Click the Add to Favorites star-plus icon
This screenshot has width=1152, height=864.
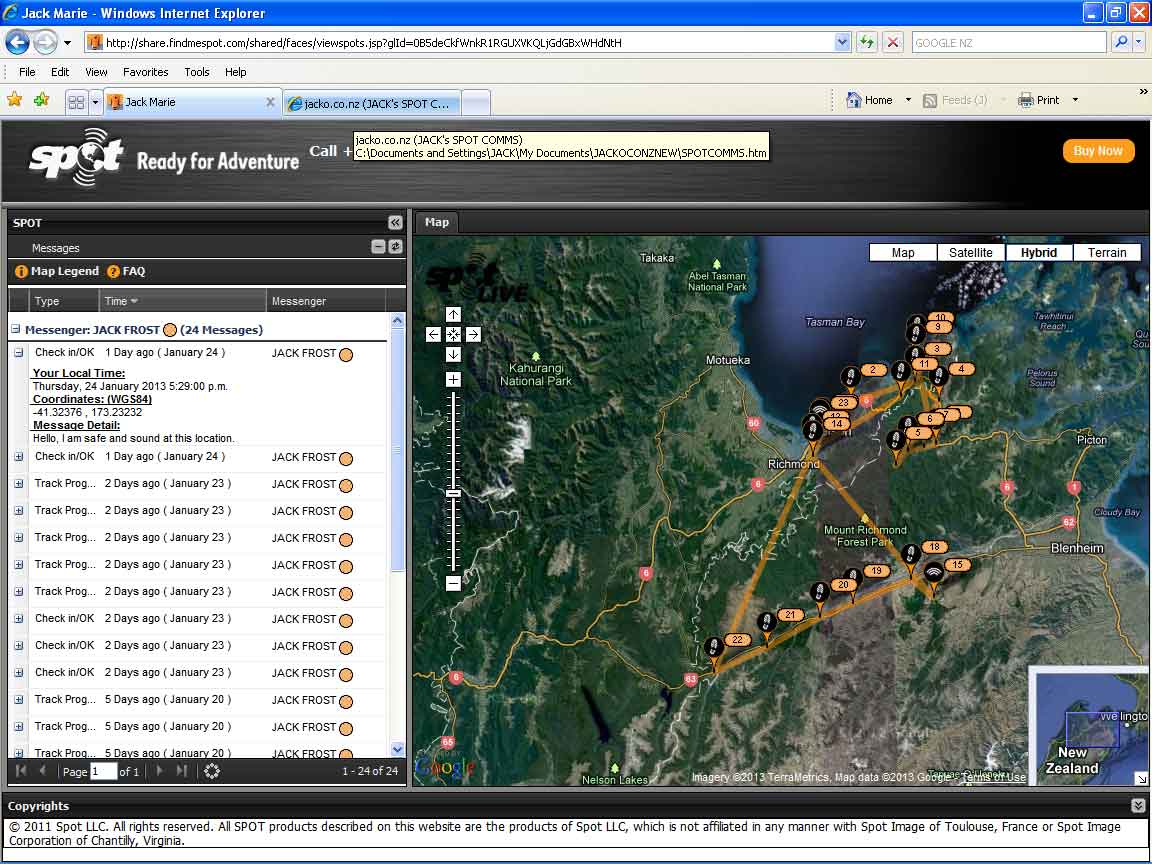point(41,100)
